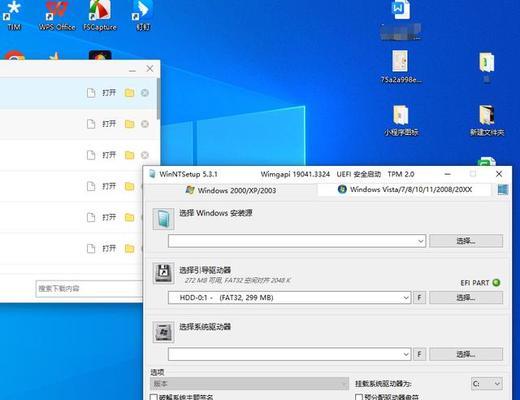The width and height of the screenshot is (520, 400).
Task: Click the 选择系统驱动器 section icon
Action: pos(163,332)
